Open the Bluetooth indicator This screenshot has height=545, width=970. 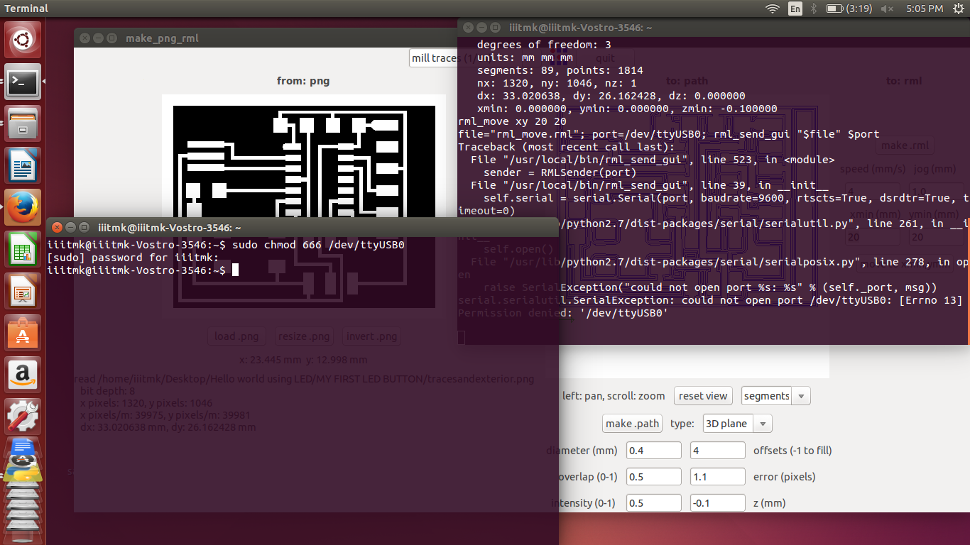(x=813, y=9)
